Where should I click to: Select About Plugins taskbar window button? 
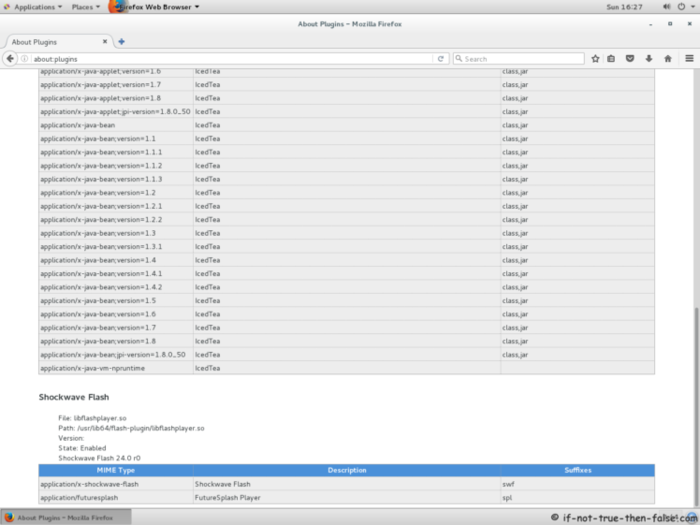66,517
